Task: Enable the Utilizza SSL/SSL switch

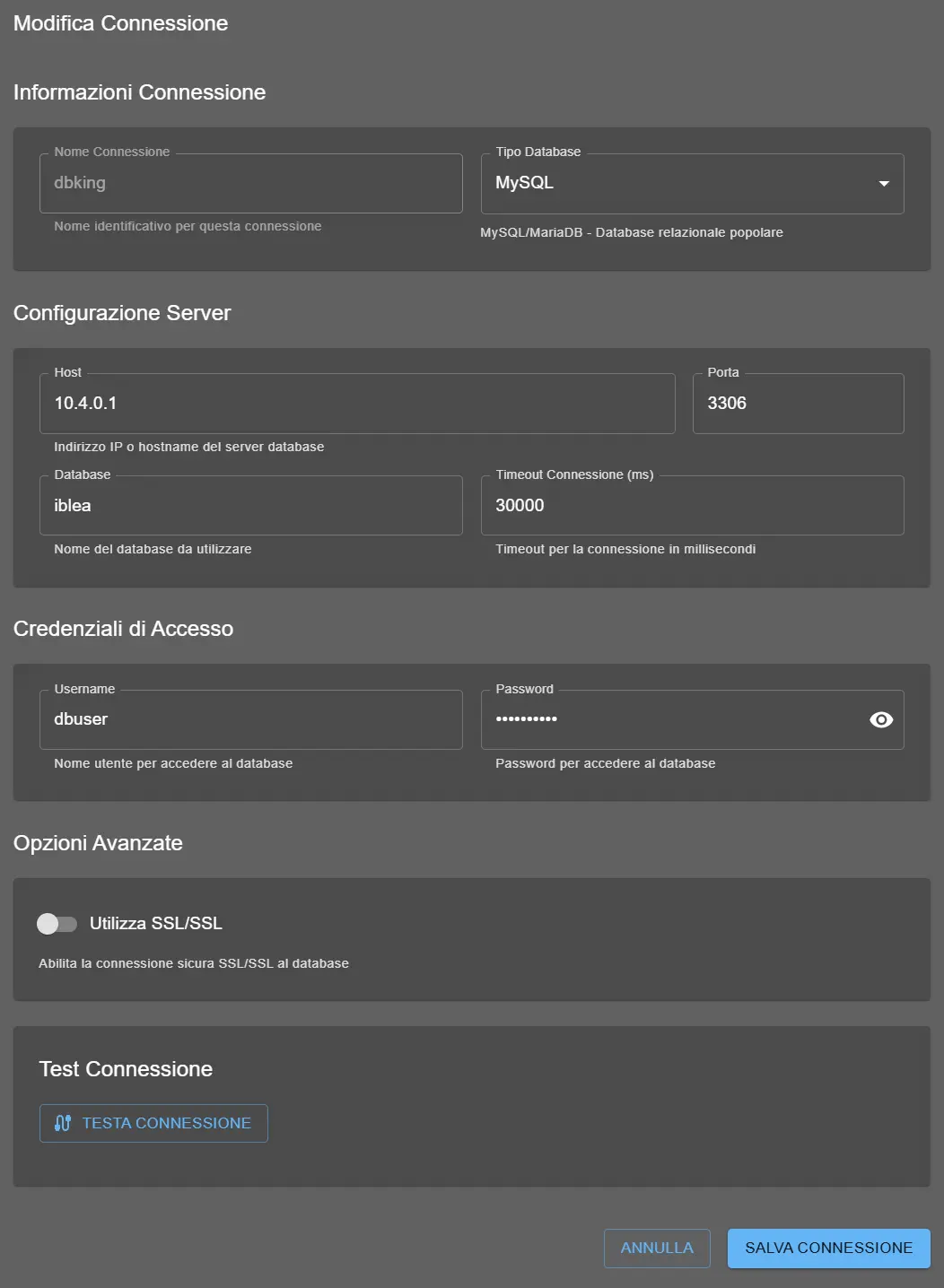Action: (57, 923)
